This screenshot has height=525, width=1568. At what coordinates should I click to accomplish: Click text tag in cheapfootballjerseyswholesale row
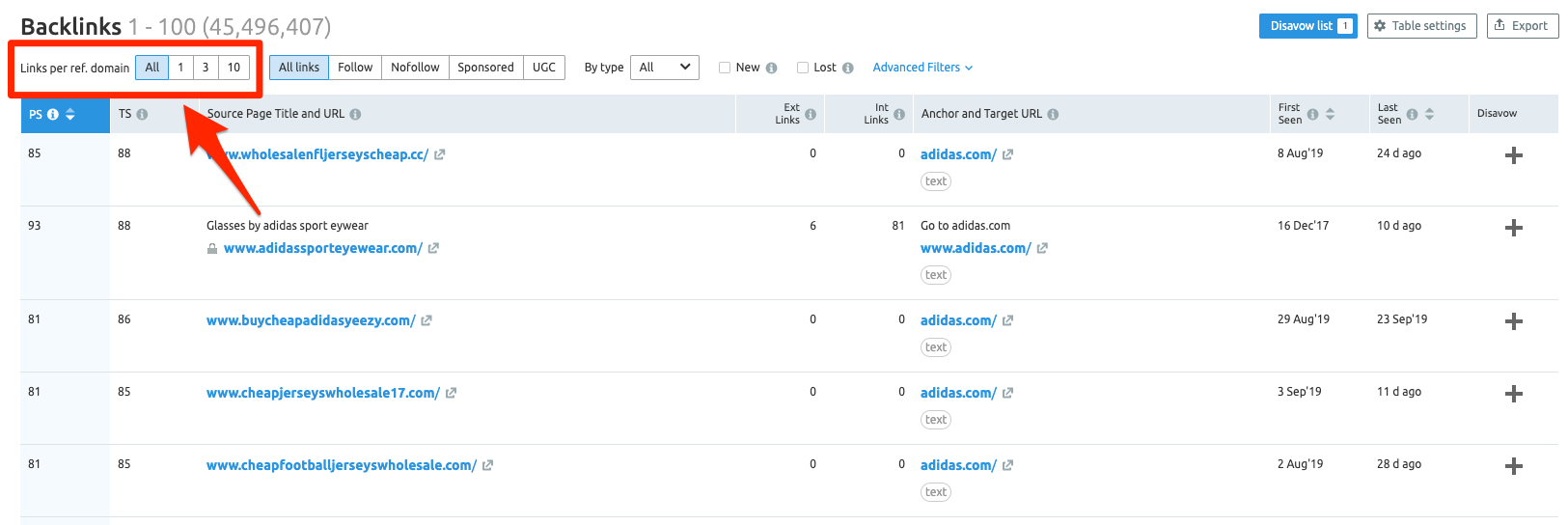click(936, 492)
